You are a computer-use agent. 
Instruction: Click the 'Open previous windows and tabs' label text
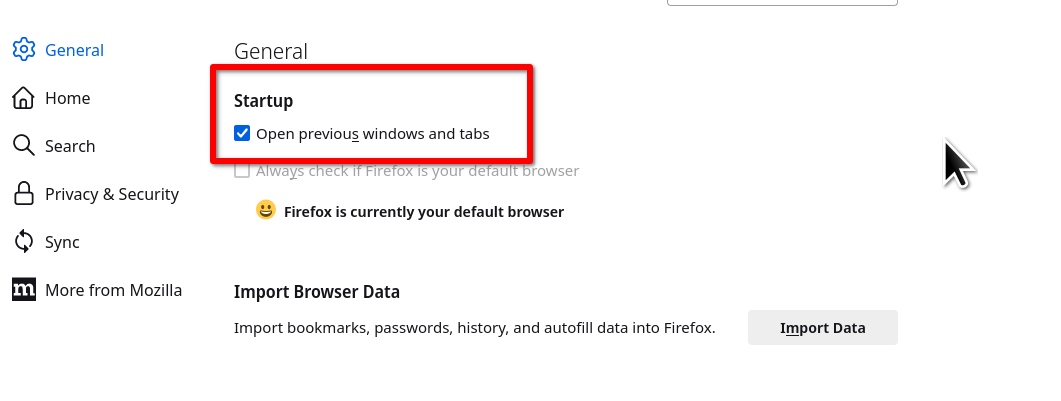point(373,133)
